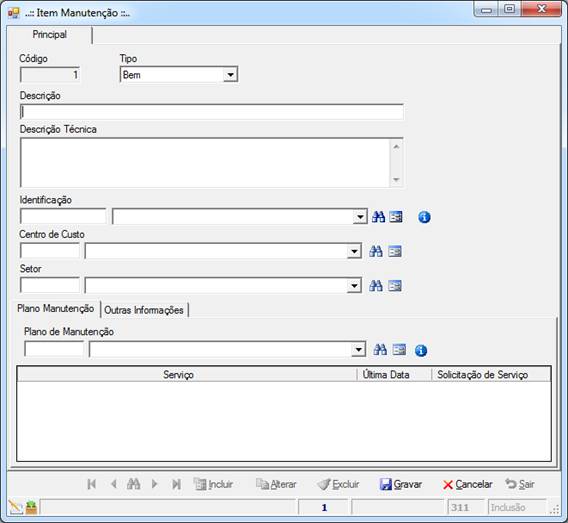Expand the Plano de Manutenção combo box arrow
The width and height of the screenshot is (568, 523).
coord(358,350)
